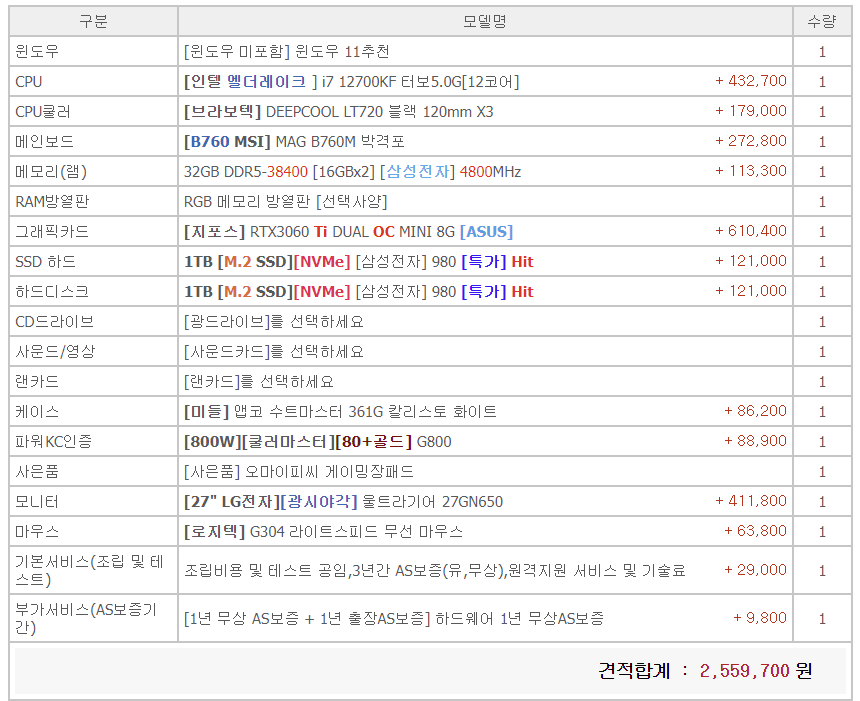Select the SSD 하드 category label

coord(46,262)
